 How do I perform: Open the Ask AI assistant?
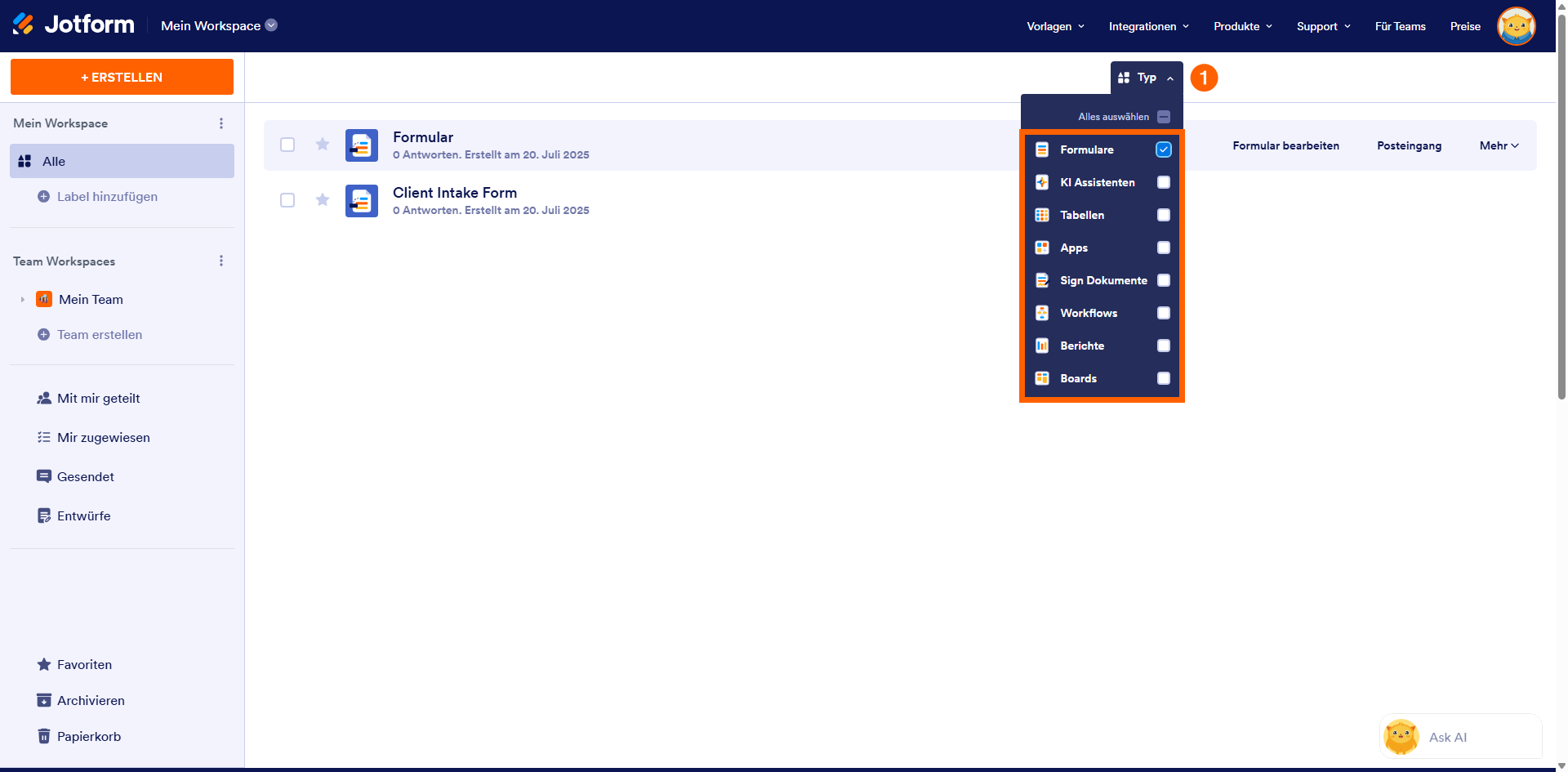[1461, 737]
